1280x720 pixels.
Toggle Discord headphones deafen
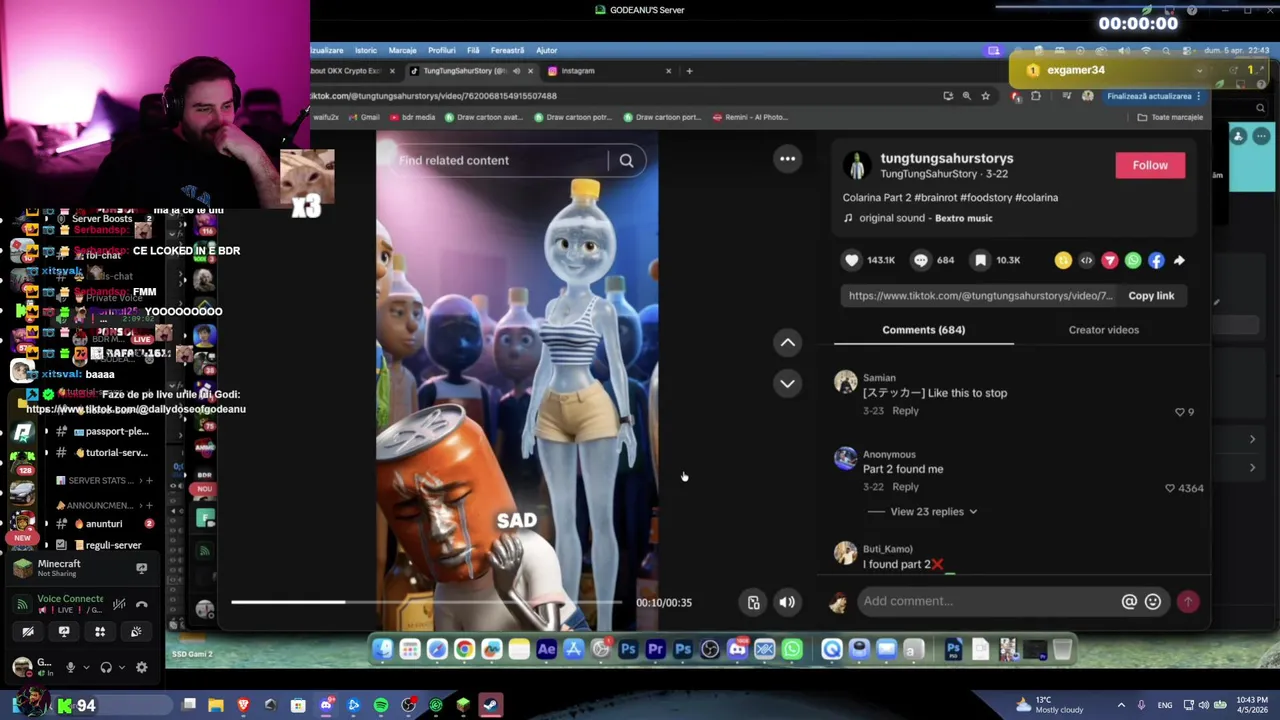pos(105,667)
